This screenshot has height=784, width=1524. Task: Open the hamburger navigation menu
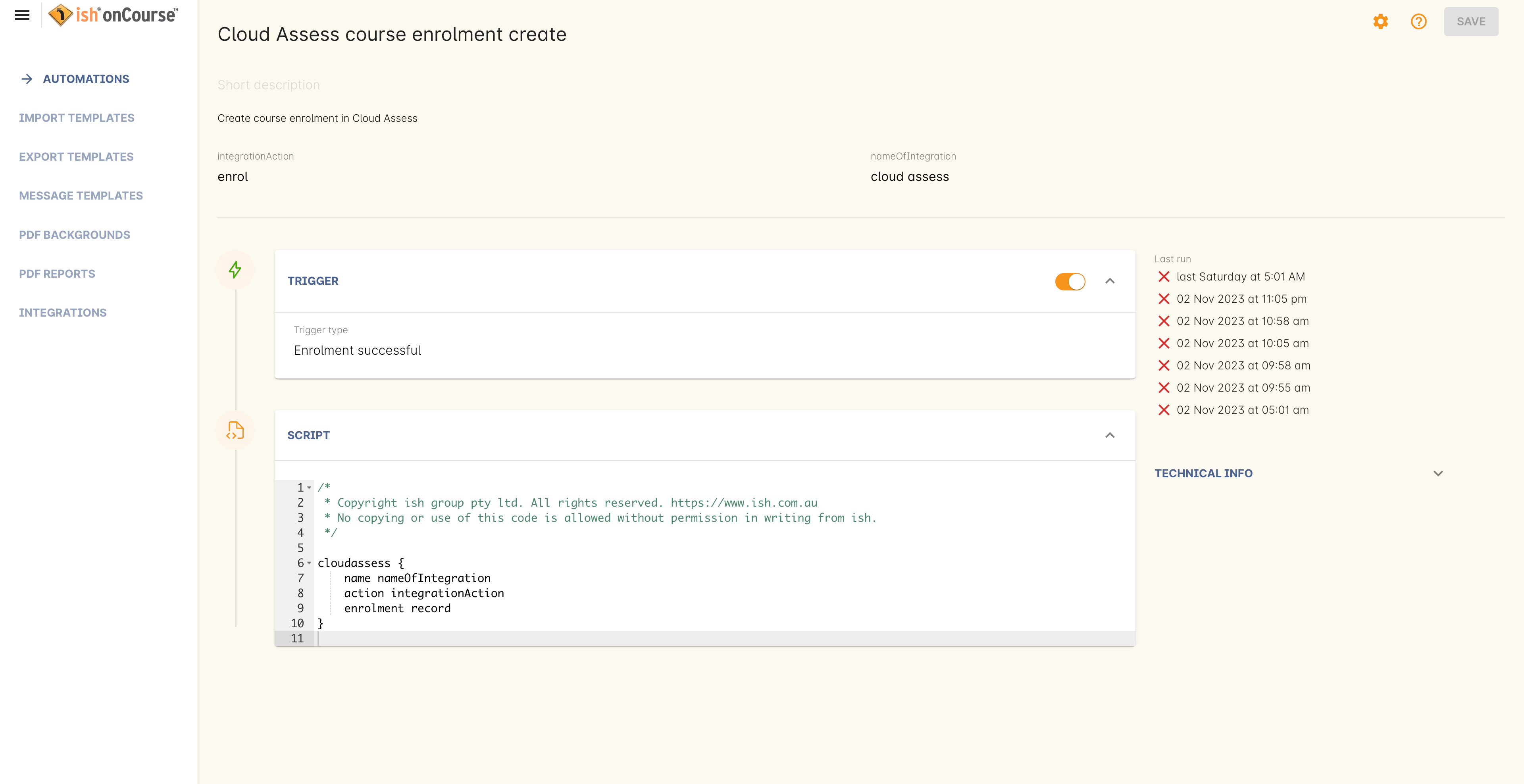[x=22, y=15]
